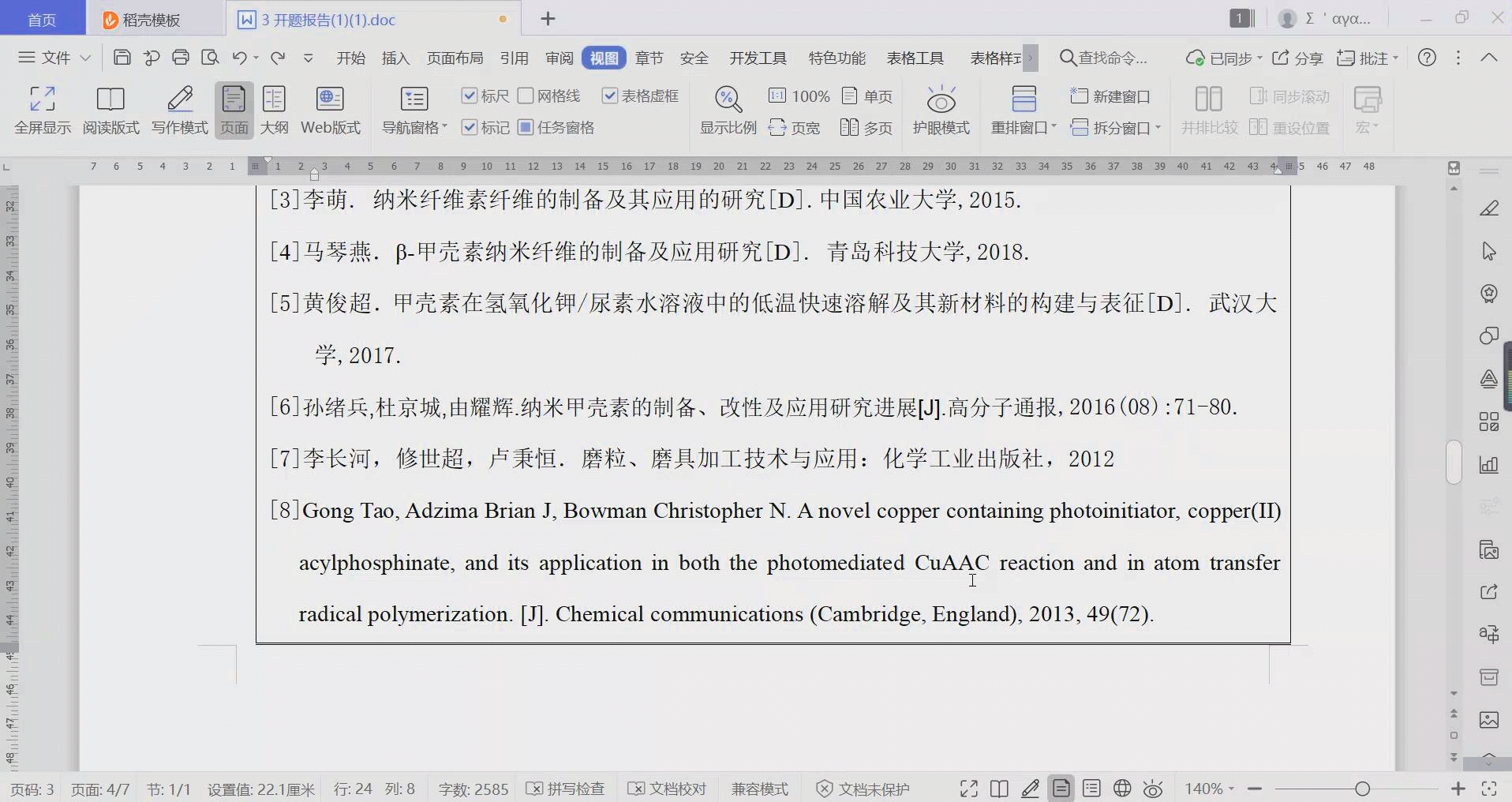Screen dimensions: 1512x802
Task: Open the Zoom ratio dialog (显示比例)
Action: coord(728,111)
